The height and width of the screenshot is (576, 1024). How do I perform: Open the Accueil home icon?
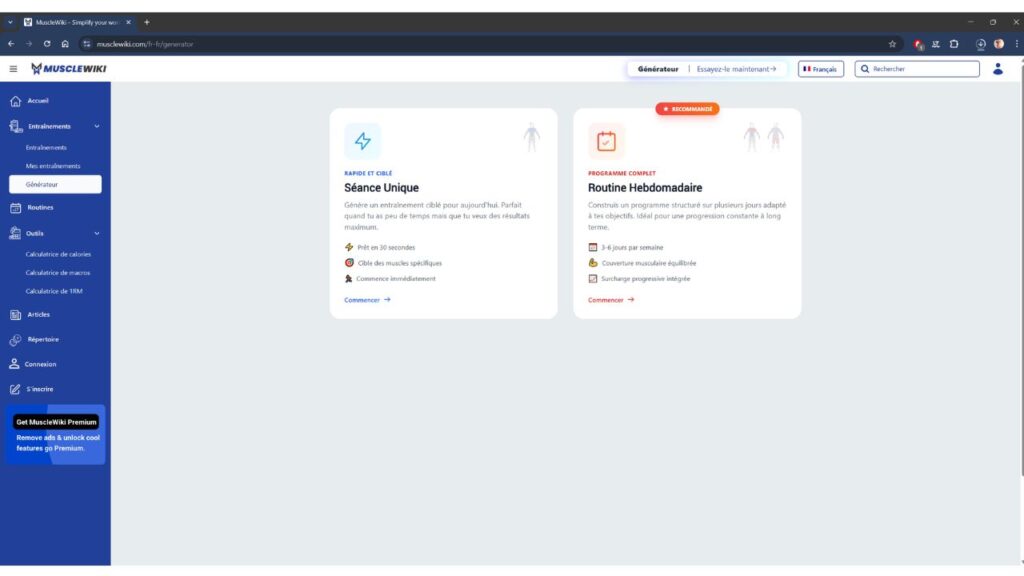pos(16,101)
